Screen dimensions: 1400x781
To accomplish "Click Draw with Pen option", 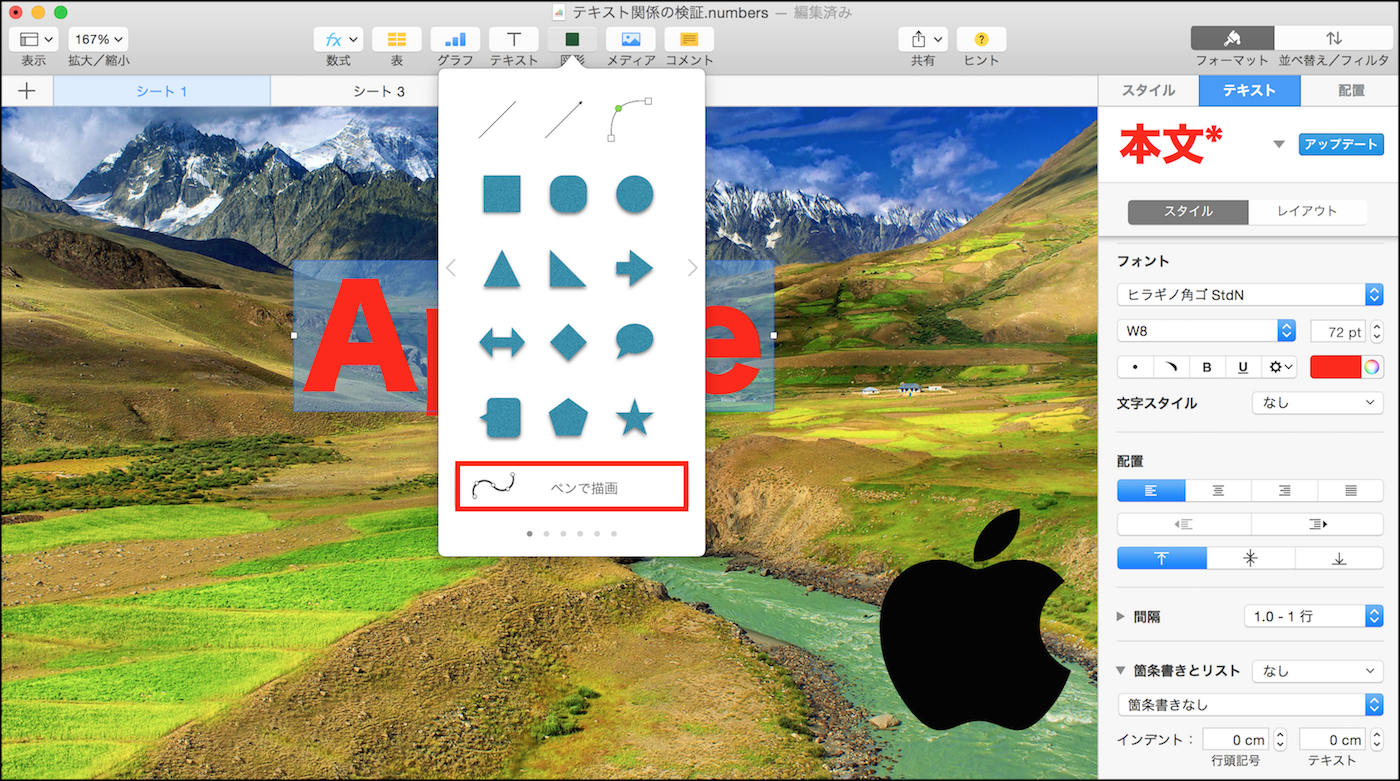I will click(571, 487).
